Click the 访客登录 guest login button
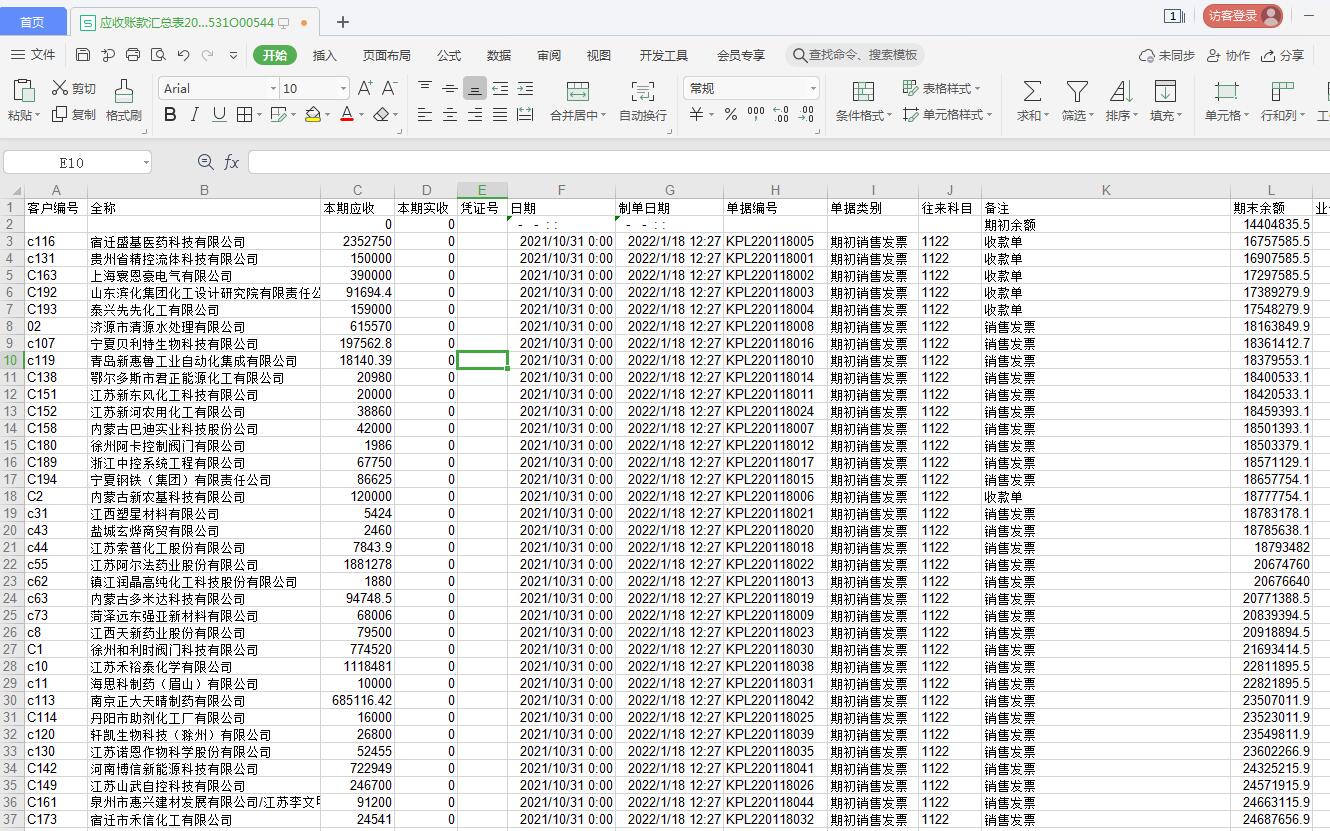The width and height of the screenshot is (1330, 831). (x=1242, y=15)
